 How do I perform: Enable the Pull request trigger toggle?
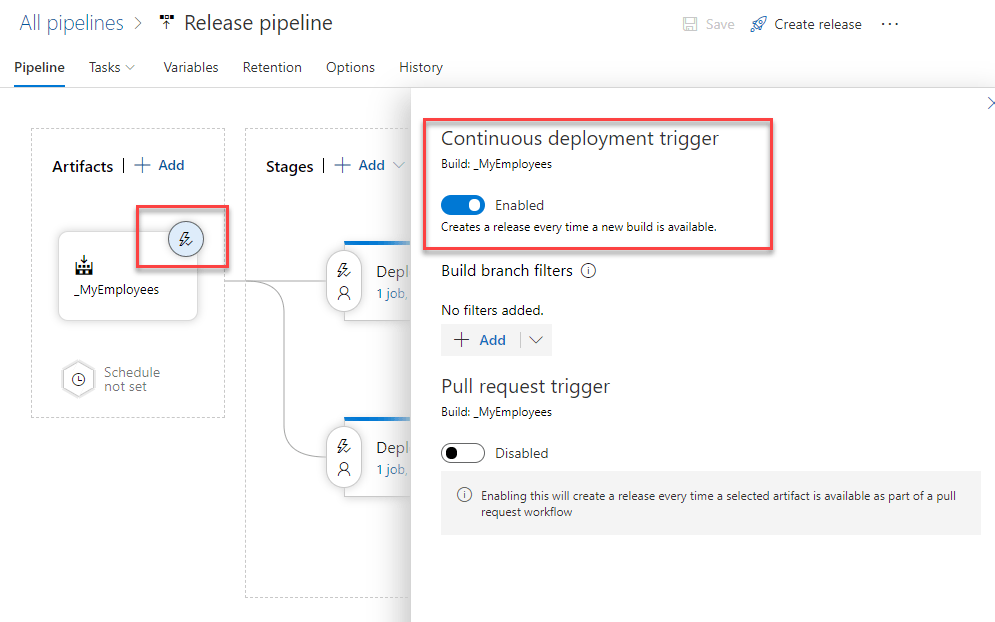(x=463, y=453)
